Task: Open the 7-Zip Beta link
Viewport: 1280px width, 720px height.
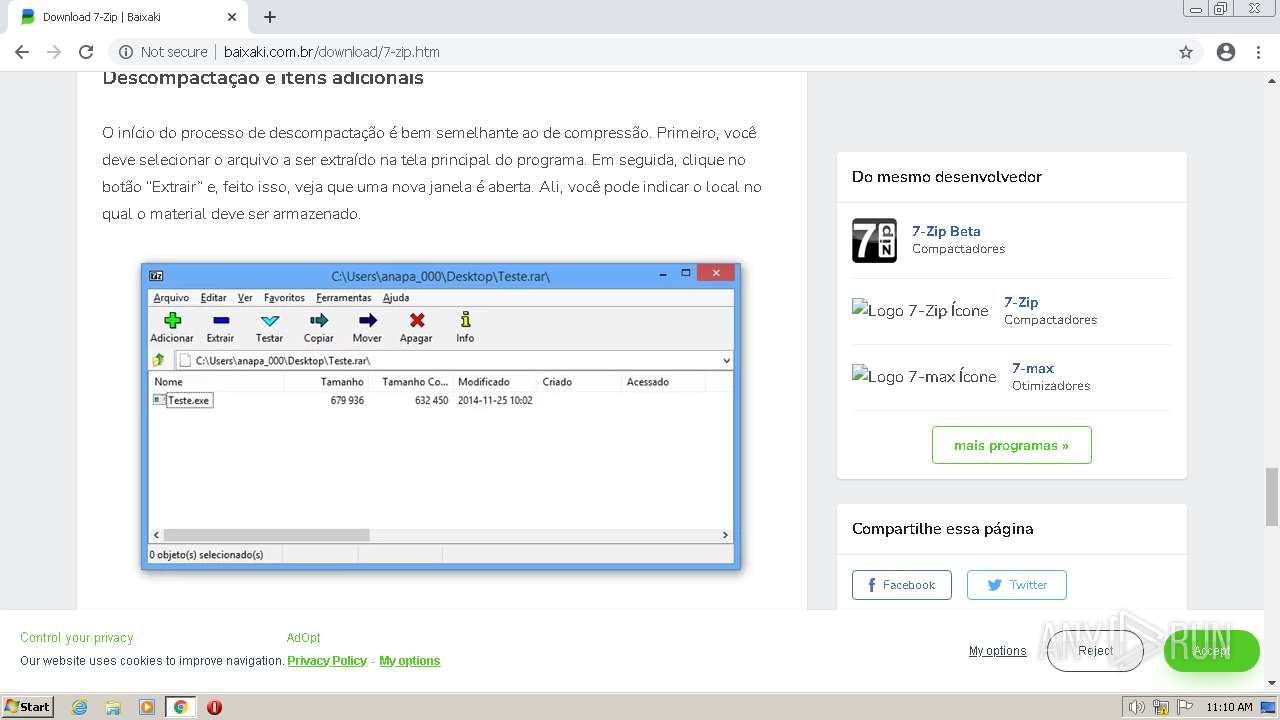Action: 946,231
